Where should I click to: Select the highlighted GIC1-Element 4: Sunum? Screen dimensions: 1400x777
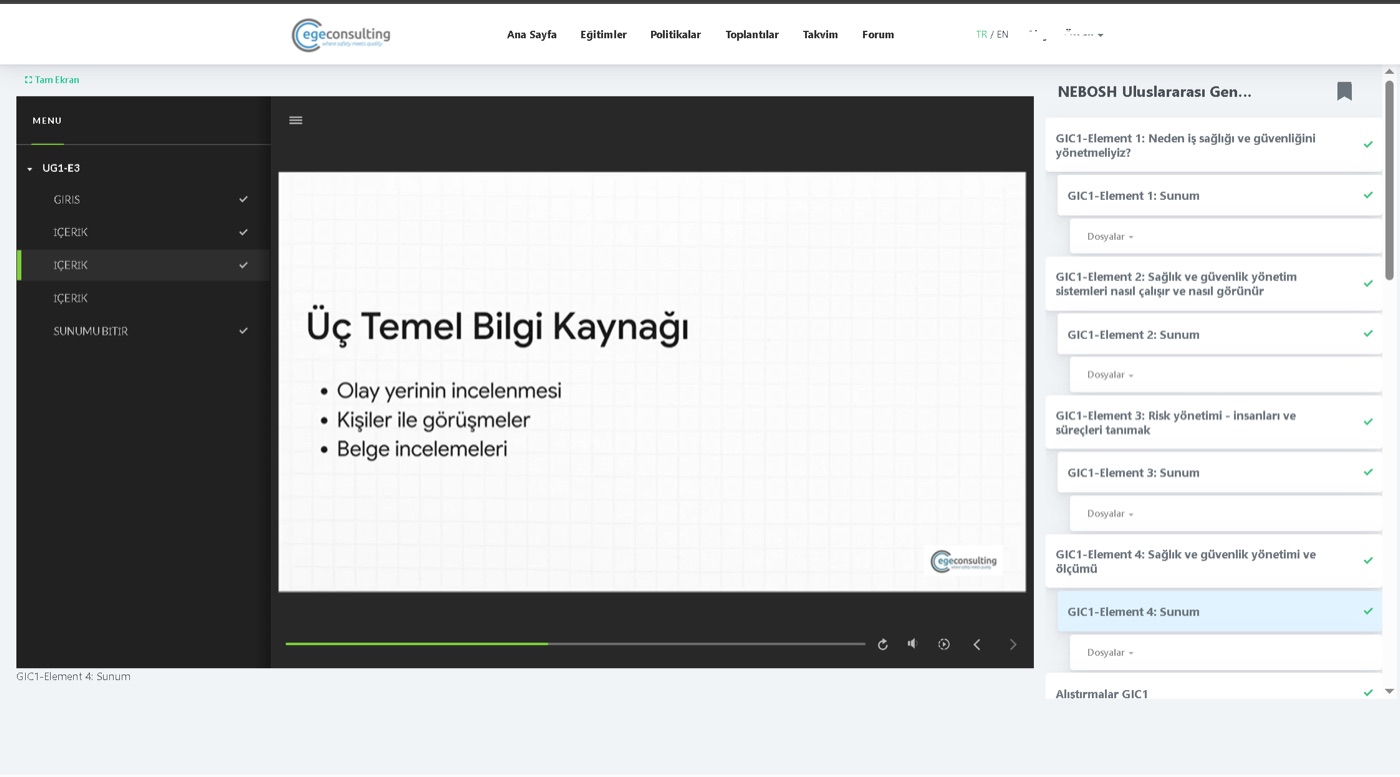pos(1219,612)
